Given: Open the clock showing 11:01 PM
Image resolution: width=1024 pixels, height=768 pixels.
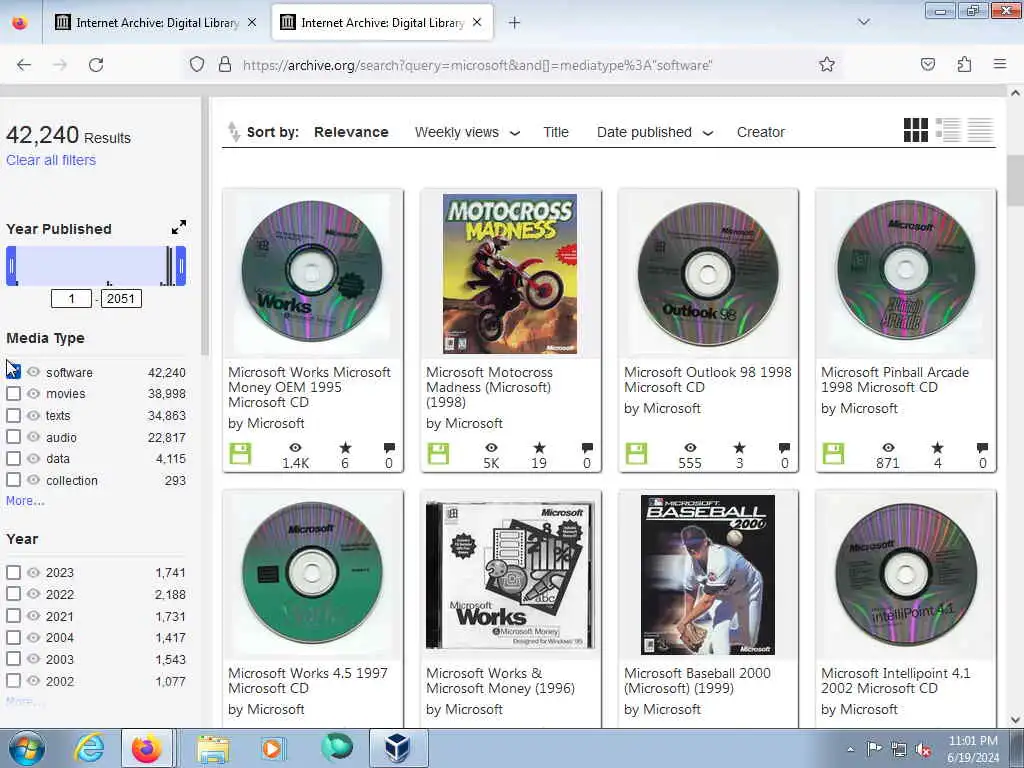Looking at the screenshot, I should [972, 748].
